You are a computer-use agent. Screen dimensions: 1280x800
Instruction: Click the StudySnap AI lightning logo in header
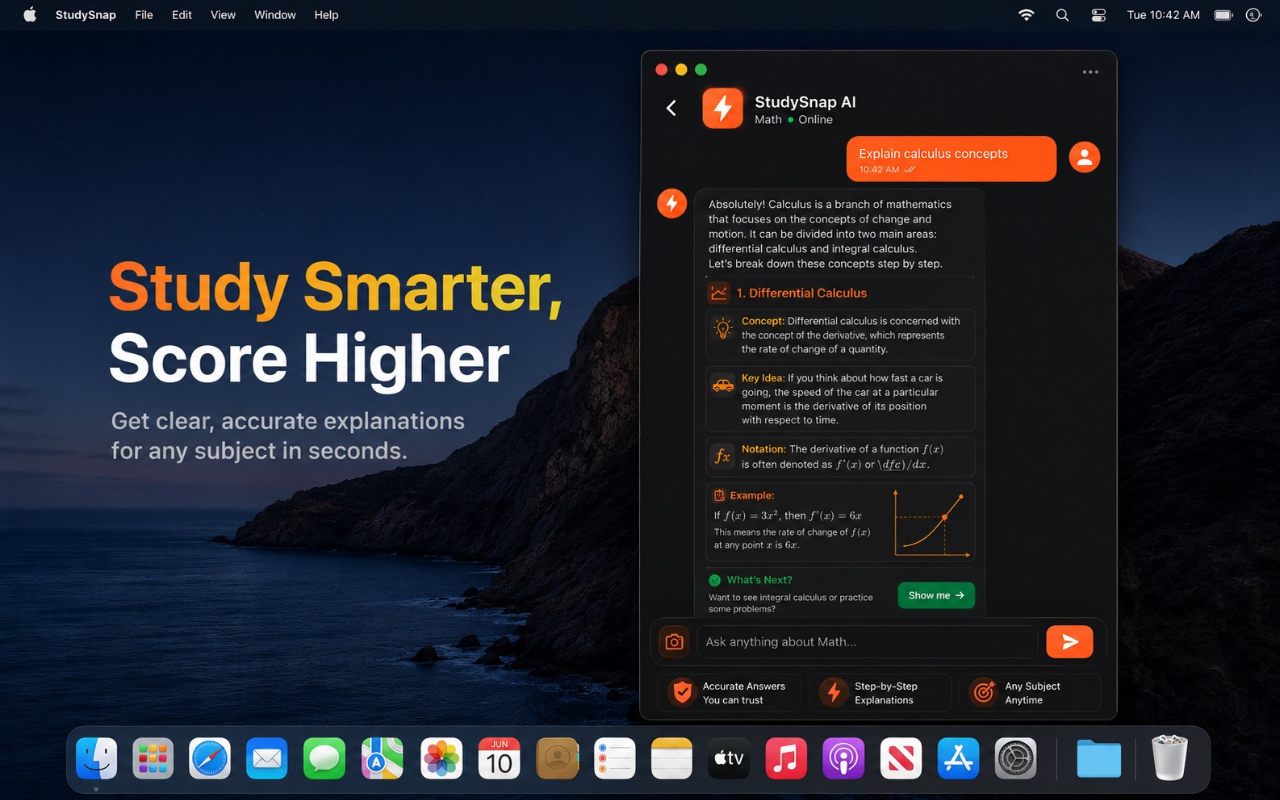pos(722,108)
